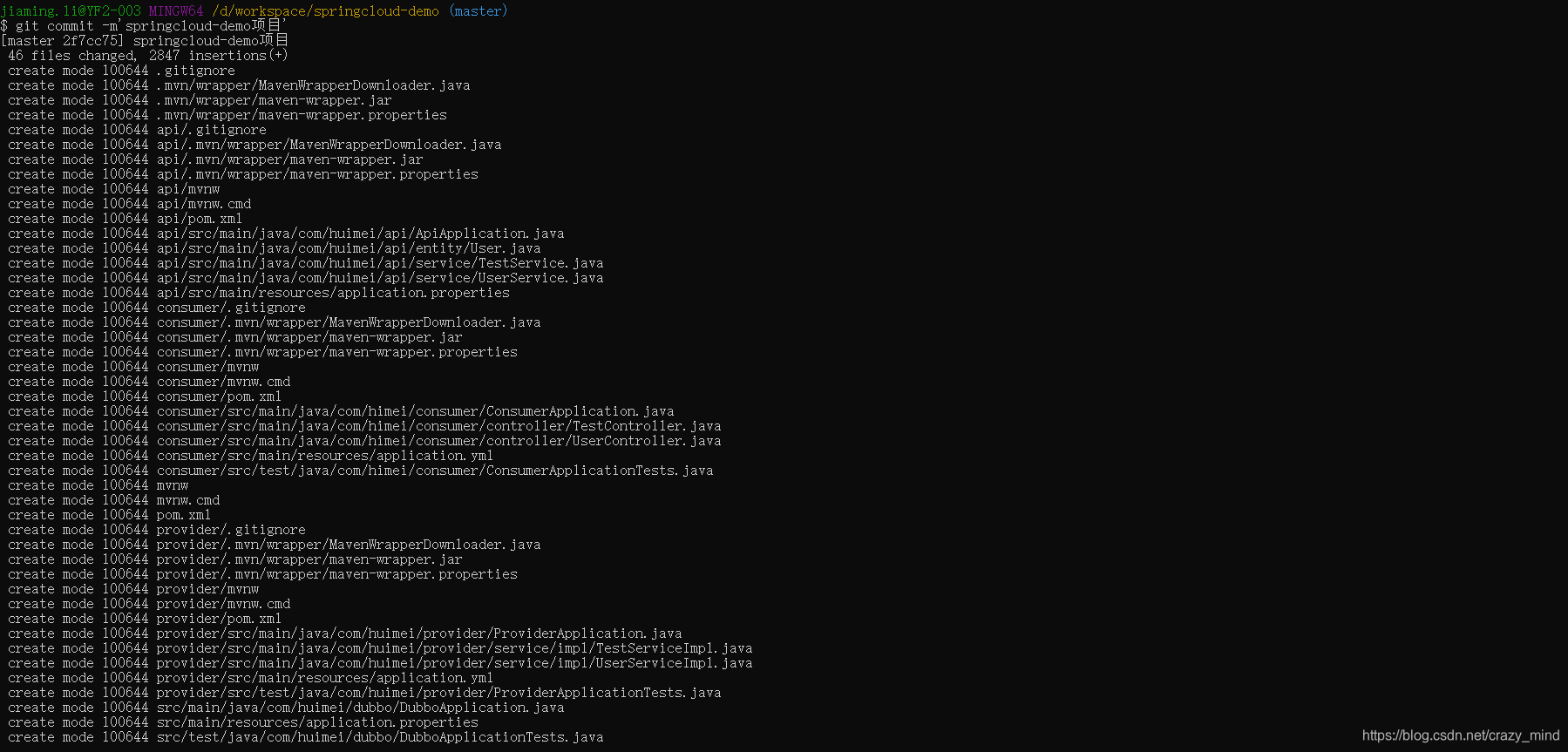Image resolution: width=1568 pixels, height=752 pixels.
Task: Select the ApiApplication.java line
Action: click(x=286, y=234)
